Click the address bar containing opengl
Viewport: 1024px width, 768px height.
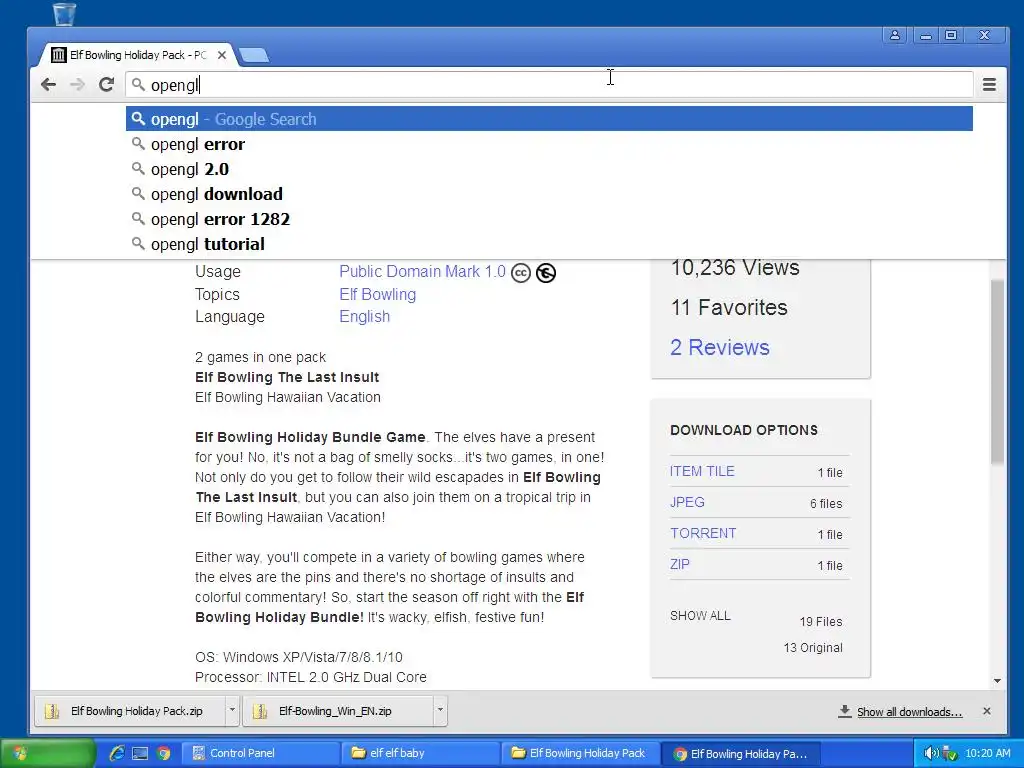coord(549,85)
